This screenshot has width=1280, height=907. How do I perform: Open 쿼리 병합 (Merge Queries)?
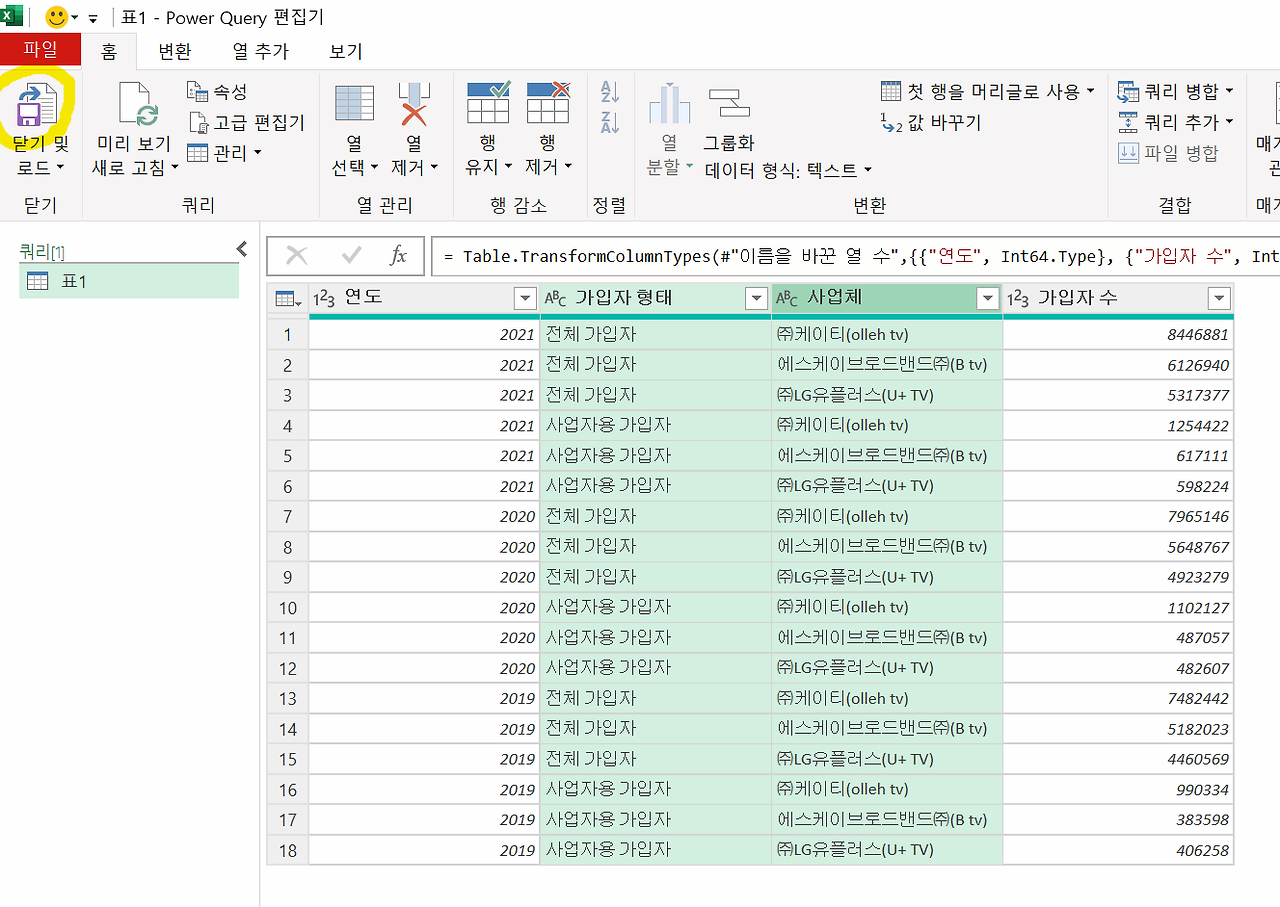[1175, 91]
